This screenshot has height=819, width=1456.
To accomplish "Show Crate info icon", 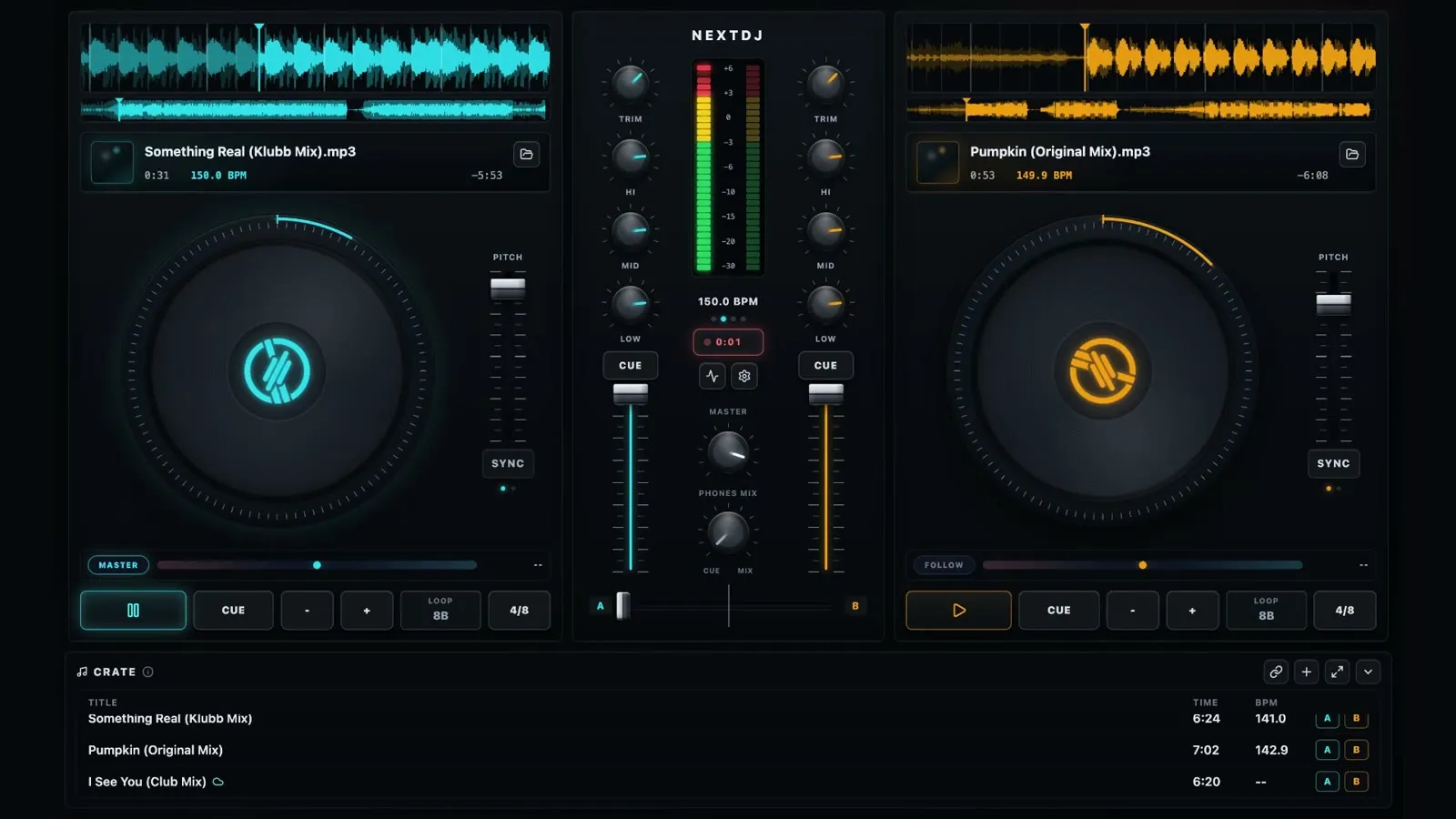I will point(147,672).
